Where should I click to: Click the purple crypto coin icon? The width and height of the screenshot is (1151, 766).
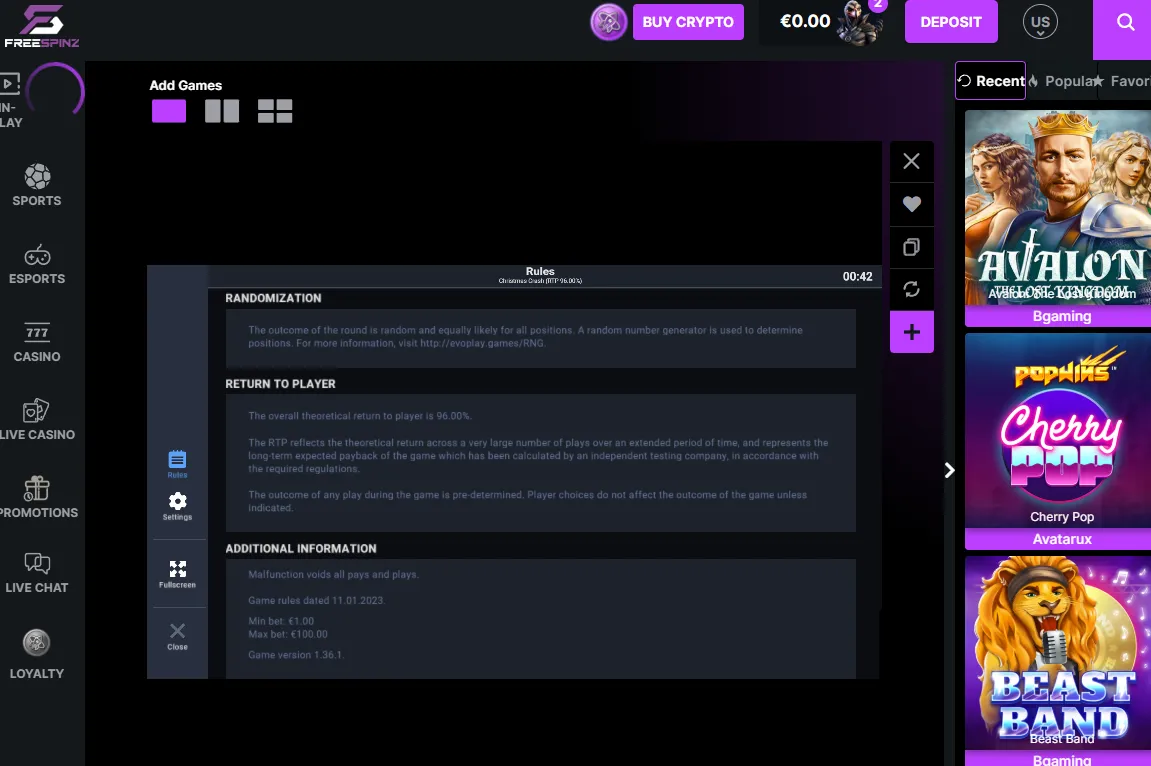click(609, 22)
